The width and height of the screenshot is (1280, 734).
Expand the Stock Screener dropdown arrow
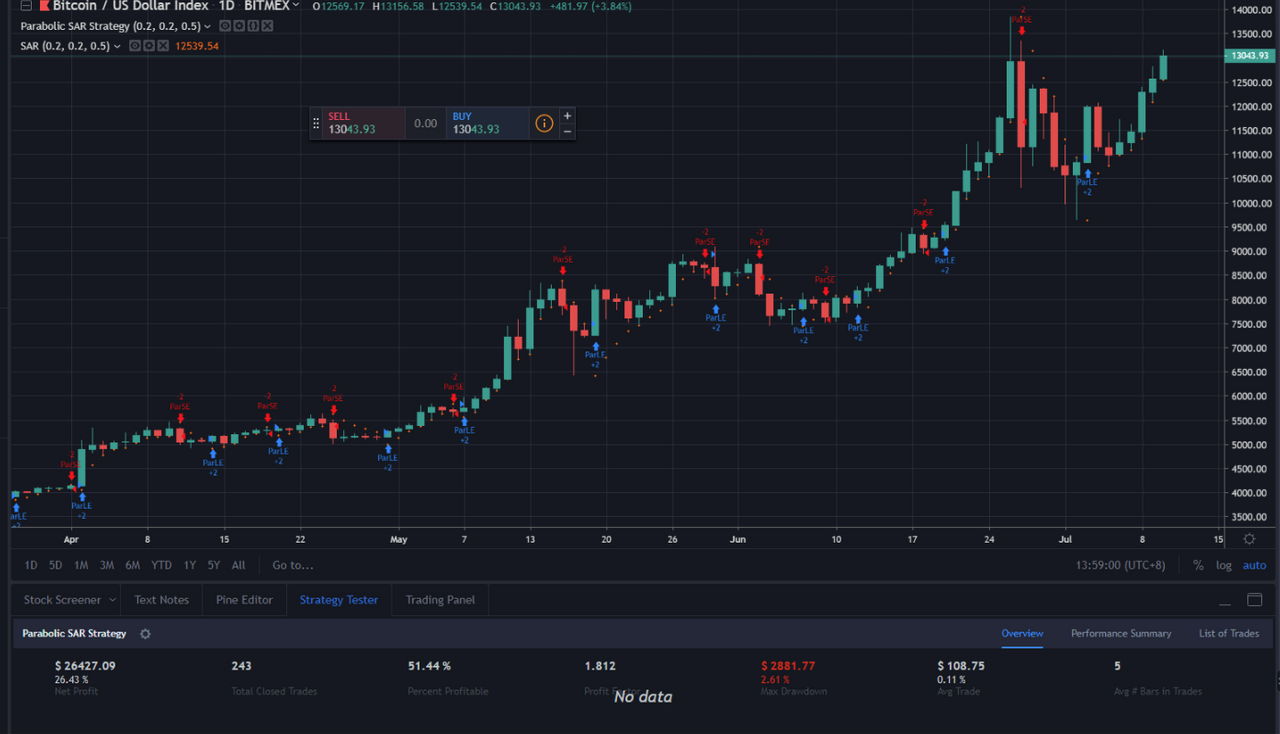click(112, 600)
